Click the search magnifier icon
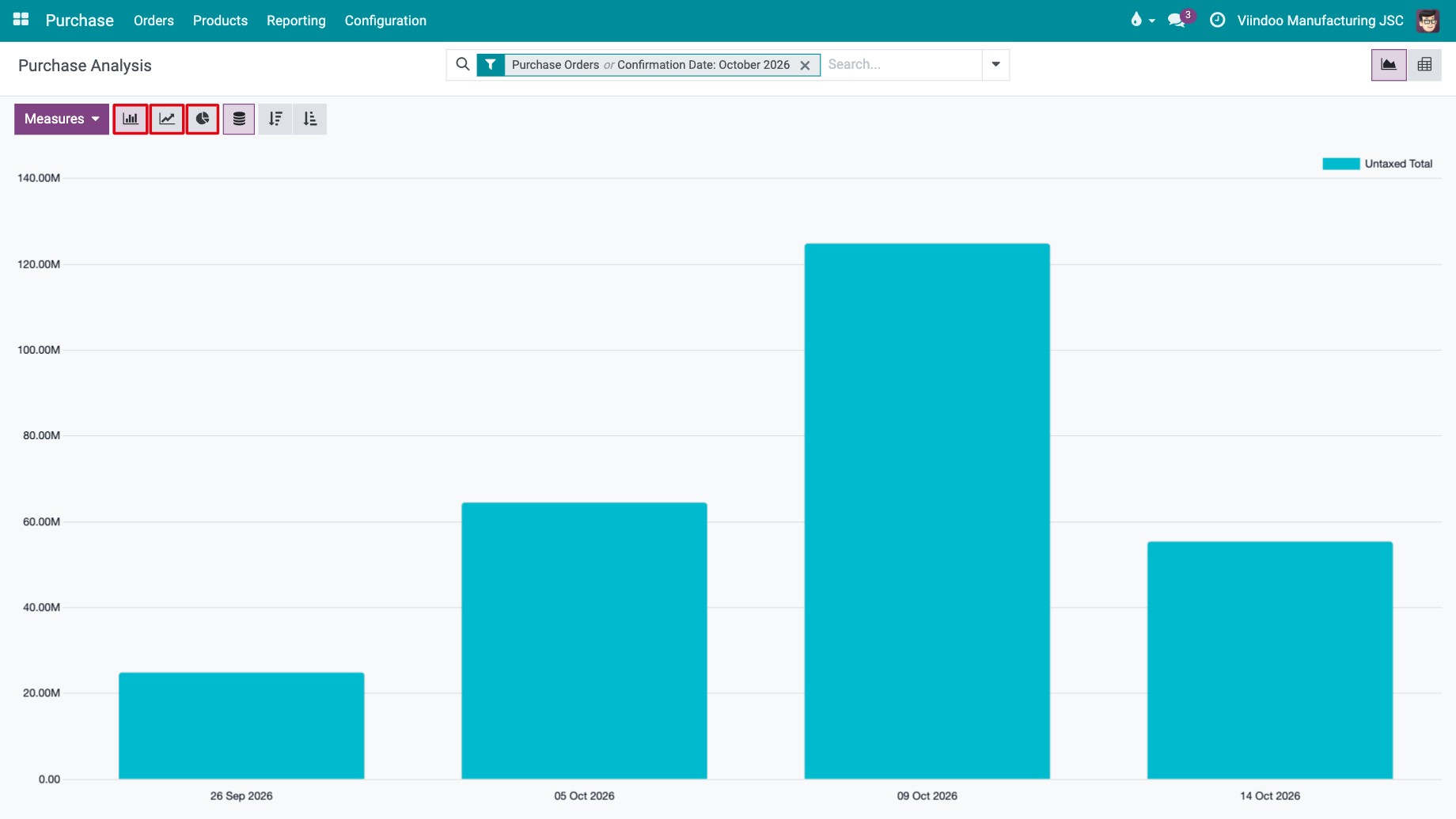The height and width of the screenshot is (819, 1456). point(463,64)
